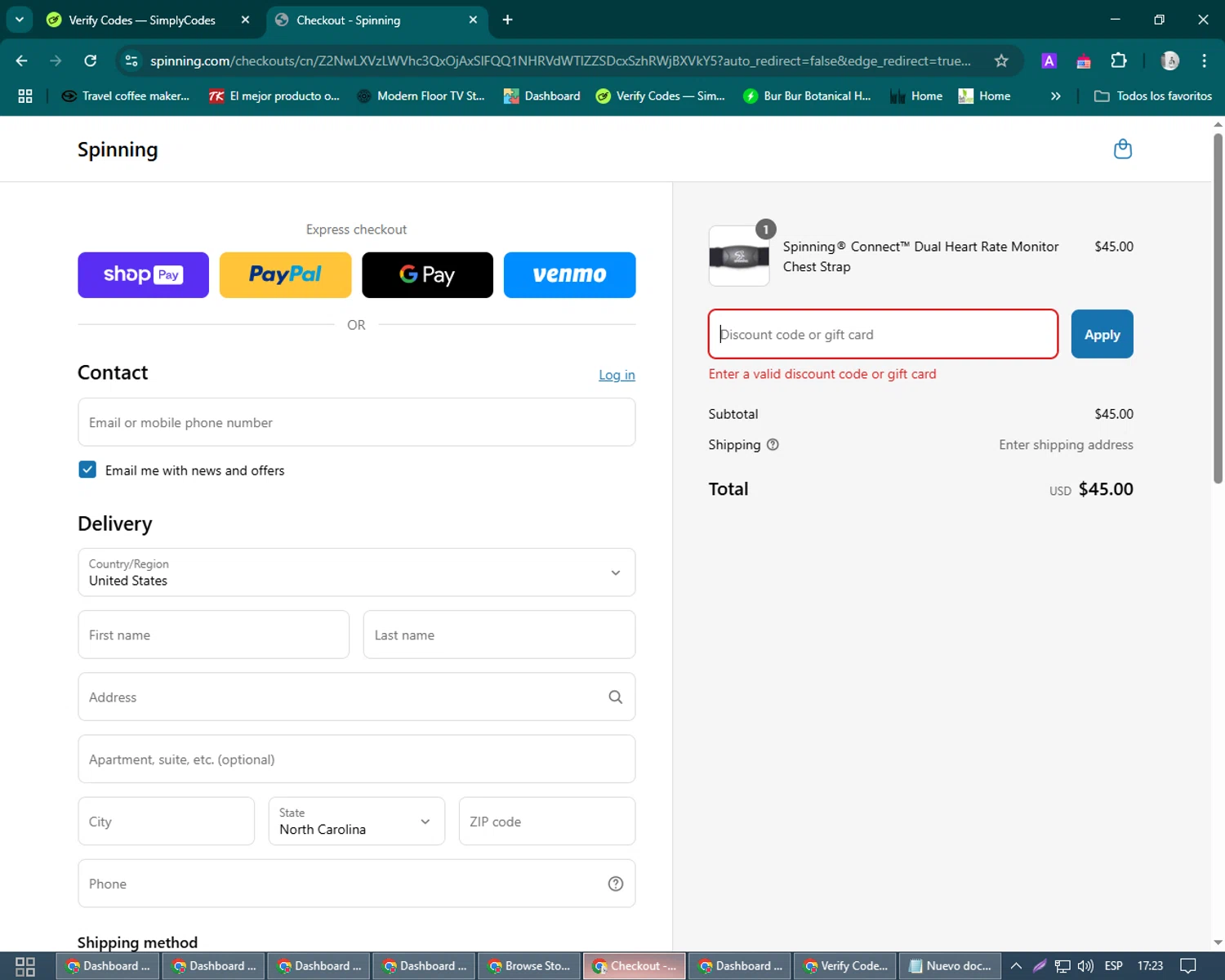Go to the Spinning store homepage logo
1225x980 pixels.
point(118,149)
